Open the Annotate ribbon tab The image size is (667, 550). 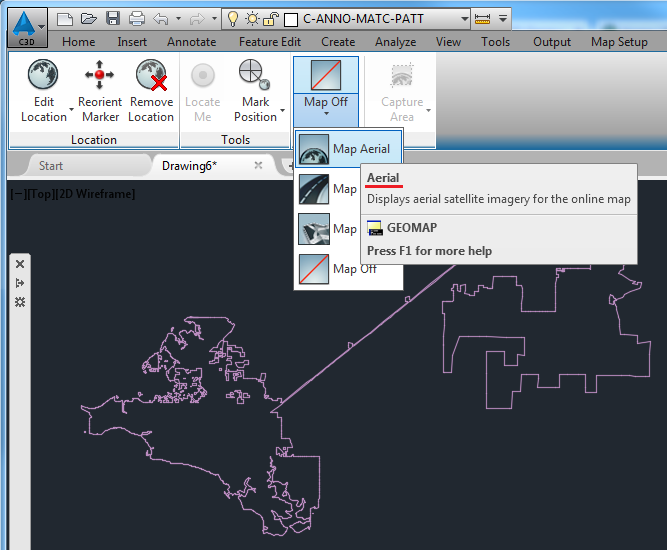tap(191, 42)
